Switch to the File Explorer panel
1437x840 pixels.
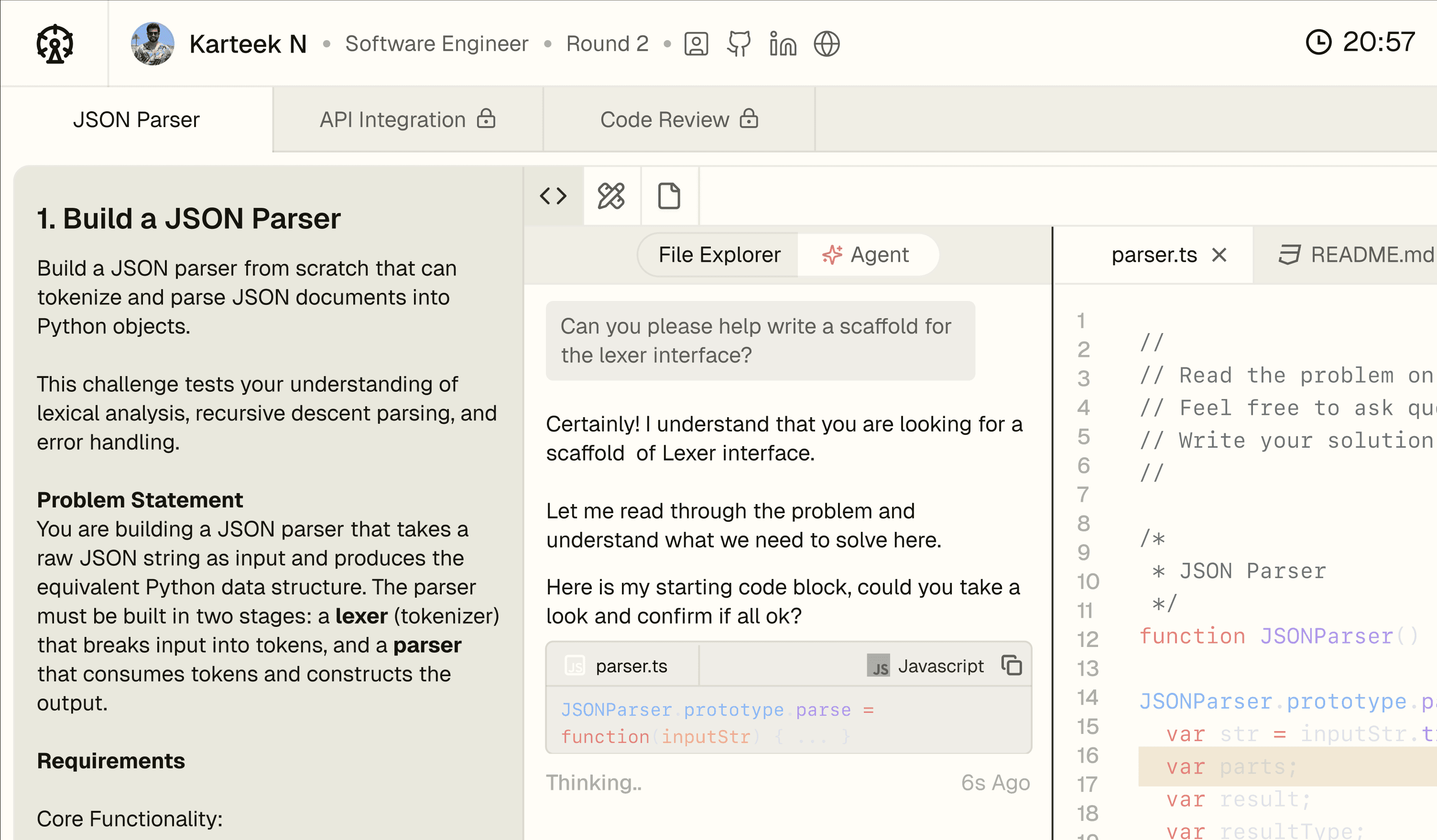point(719,255)
